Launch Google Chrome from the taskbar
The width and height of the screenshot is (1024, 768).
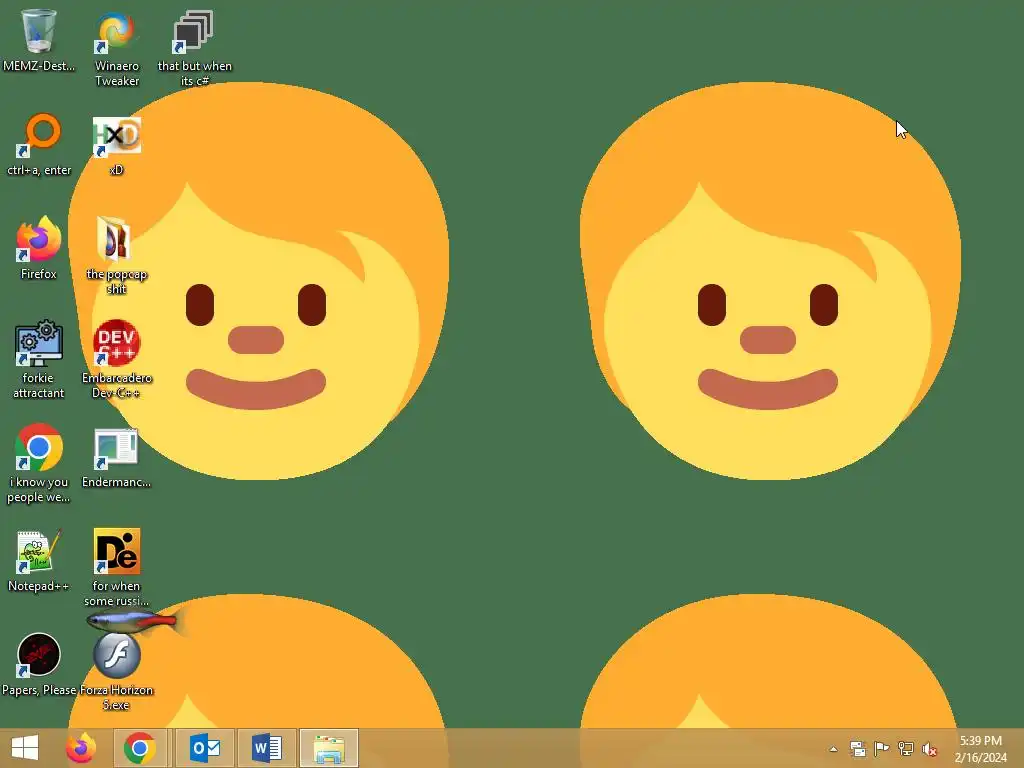click(x=140, y=748)
